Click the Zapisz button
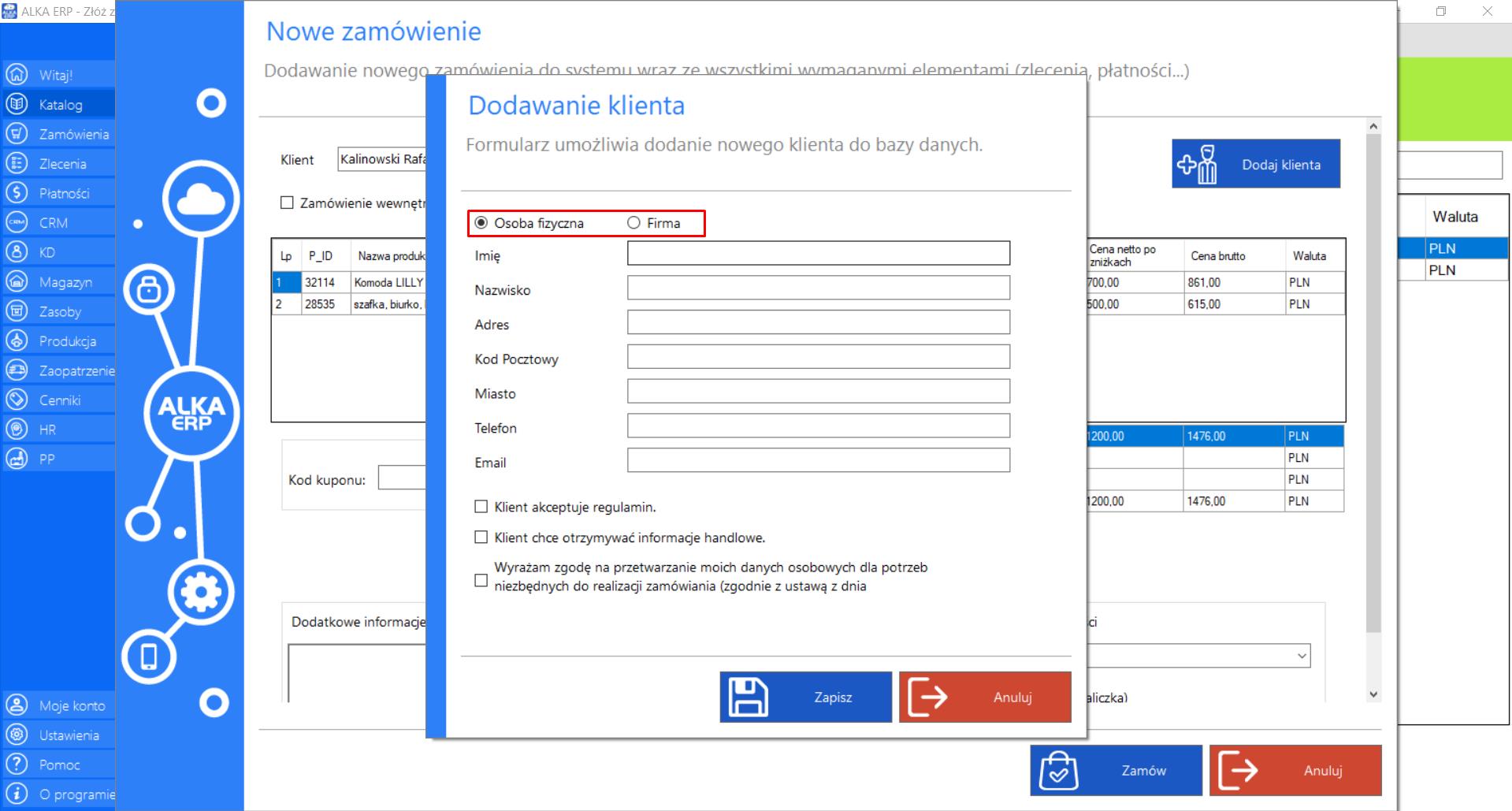The image size is (1512, 811). pyautogui.click(x=805, y=697)
